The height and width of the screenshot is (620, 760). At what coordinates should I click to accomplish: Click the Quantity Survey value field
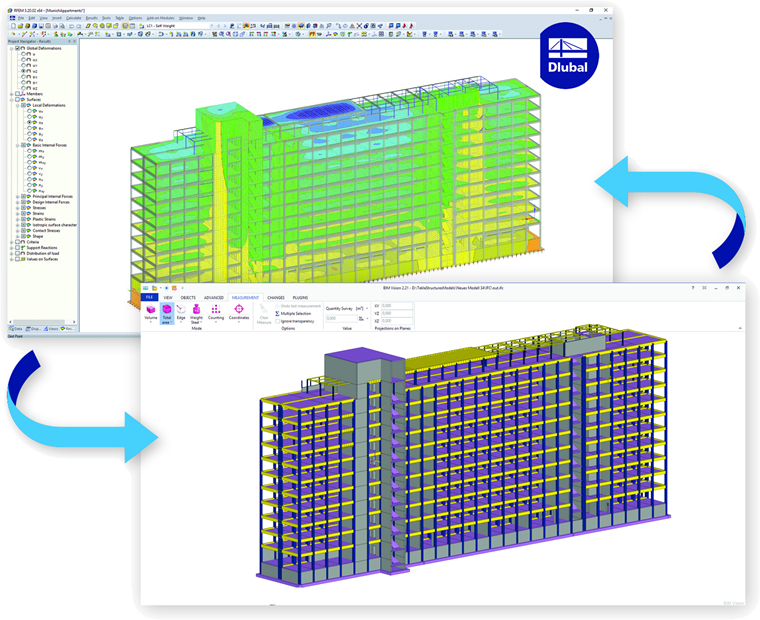tap(341, 318)
